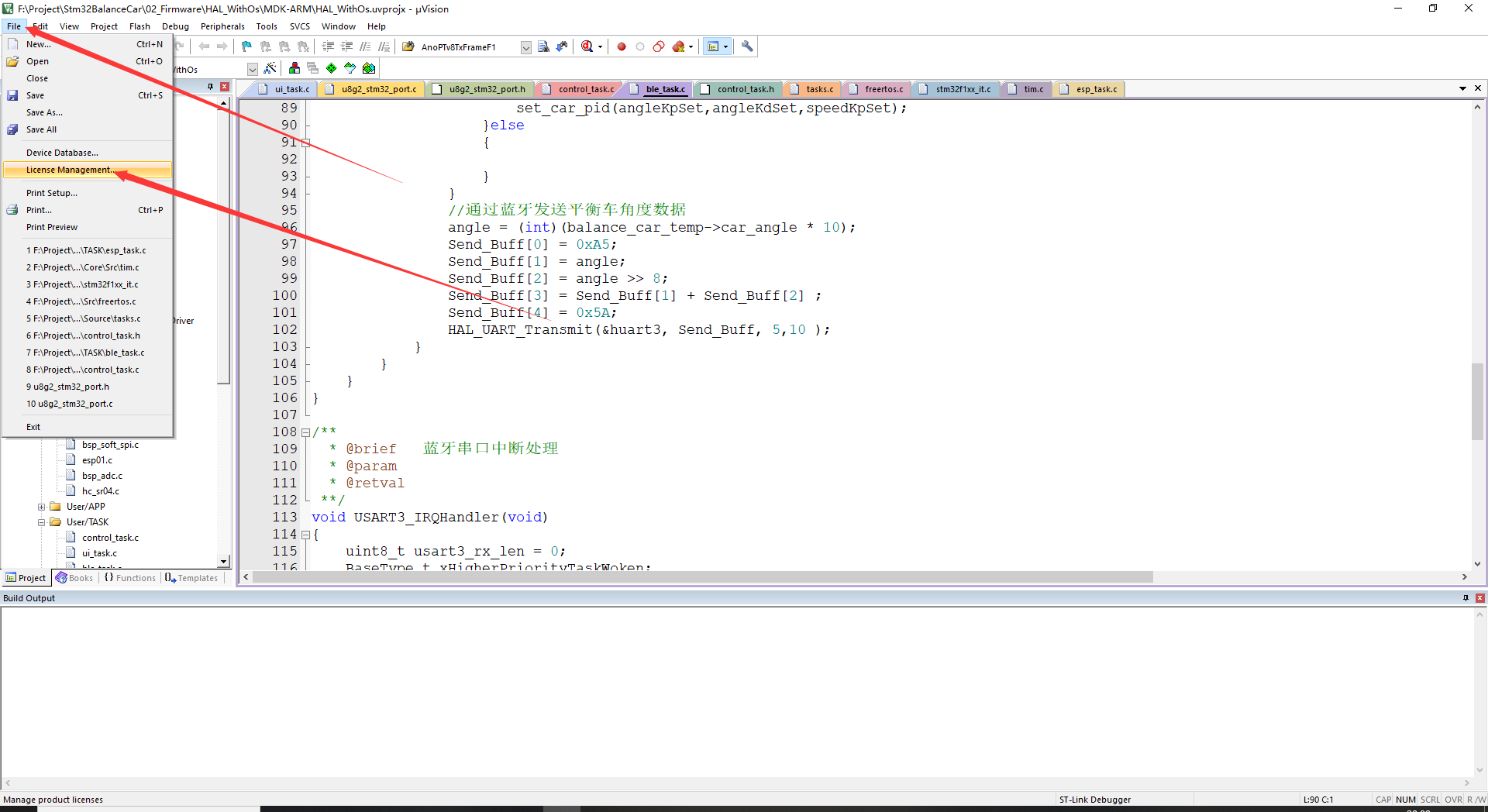The image size is (1488, 812).
Task: Open Configuration wrench icon
Action: 747,46
